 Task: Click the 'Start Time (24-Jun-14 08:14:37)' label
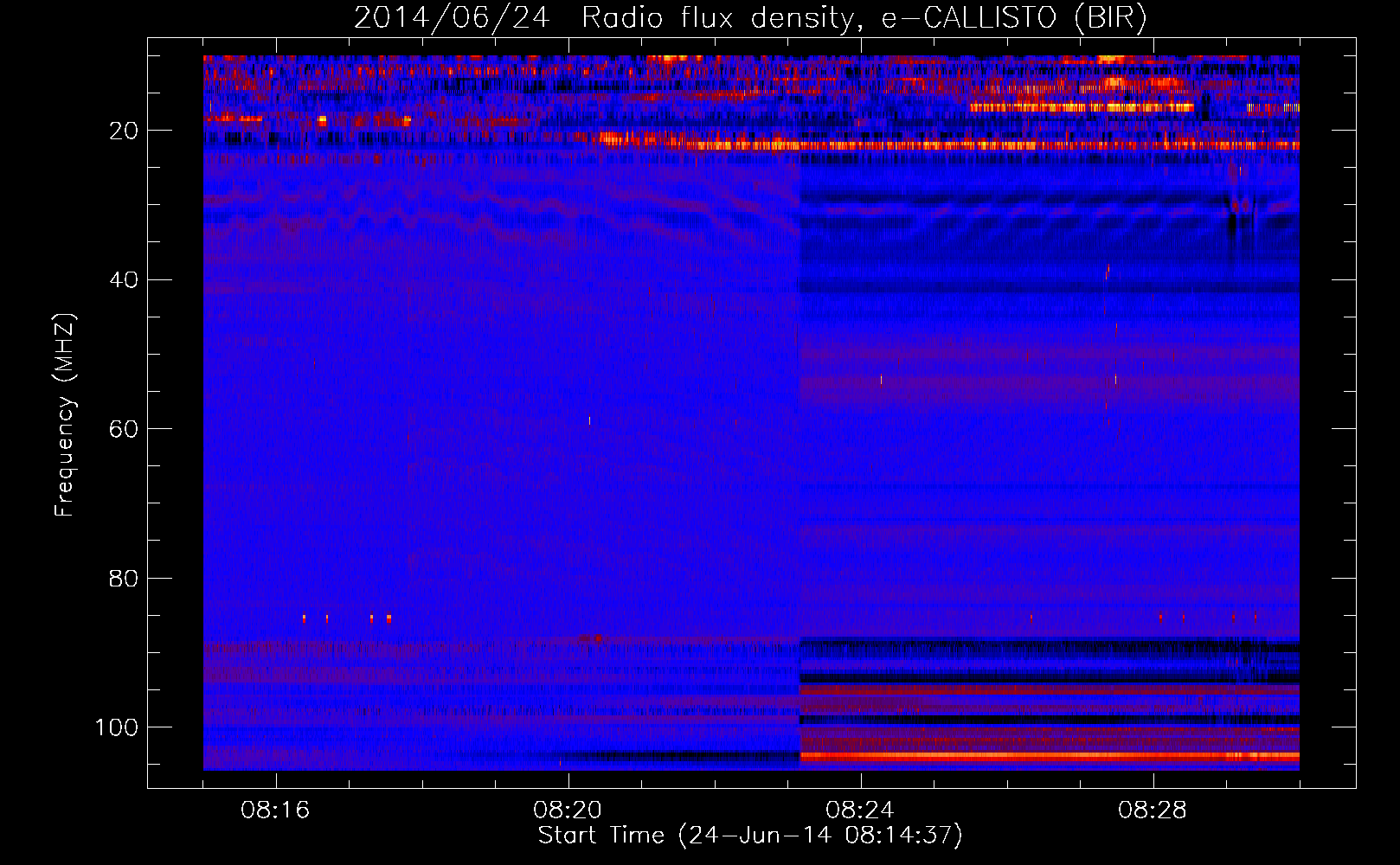[x=750, y=836]
